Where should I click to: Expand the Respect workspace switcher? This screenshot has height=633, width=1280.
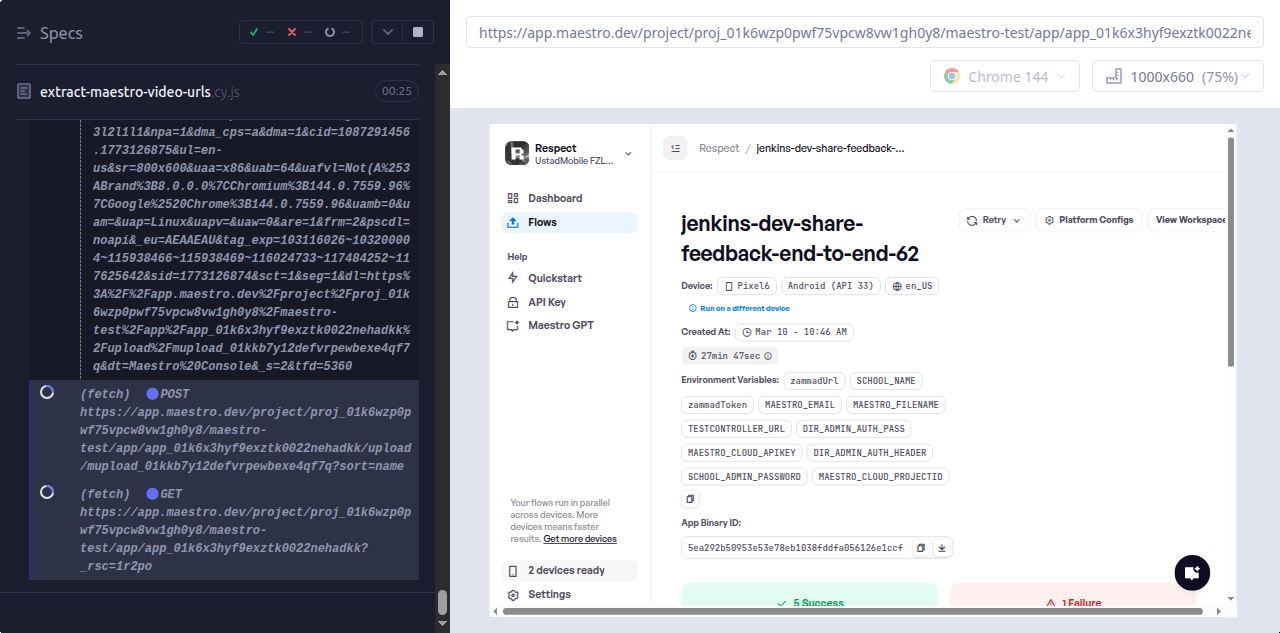[x=628, y=154]
